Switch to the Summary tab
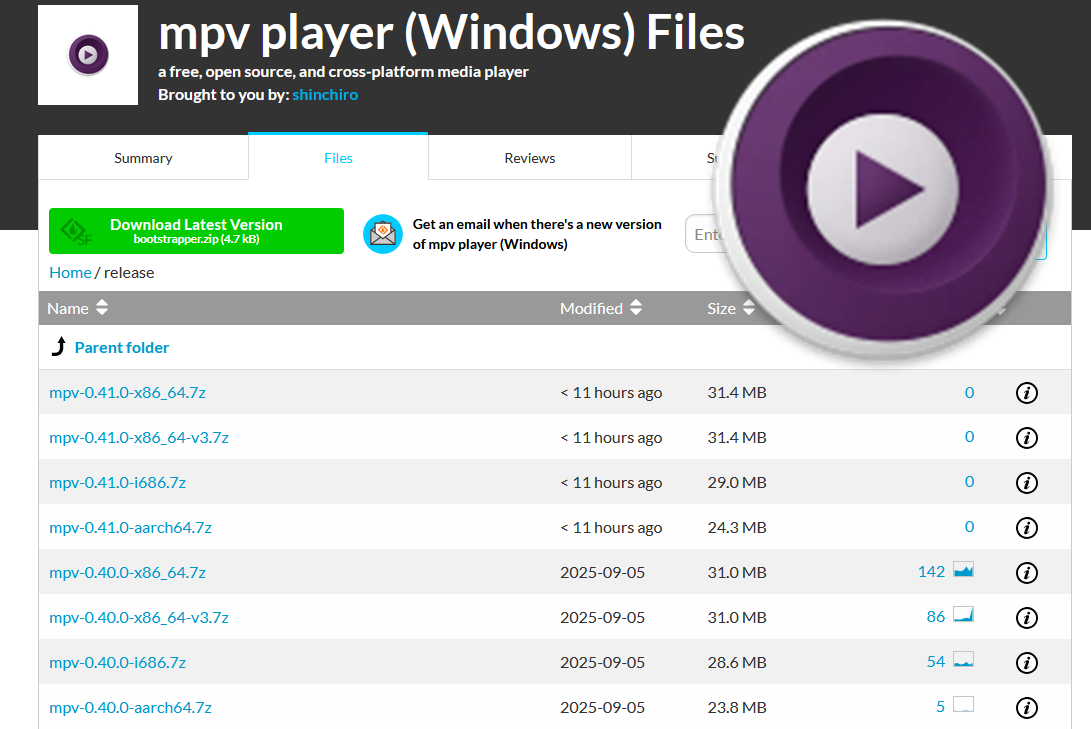The height and width of the screenshot is (729, 1091). [x=143, y=158]
